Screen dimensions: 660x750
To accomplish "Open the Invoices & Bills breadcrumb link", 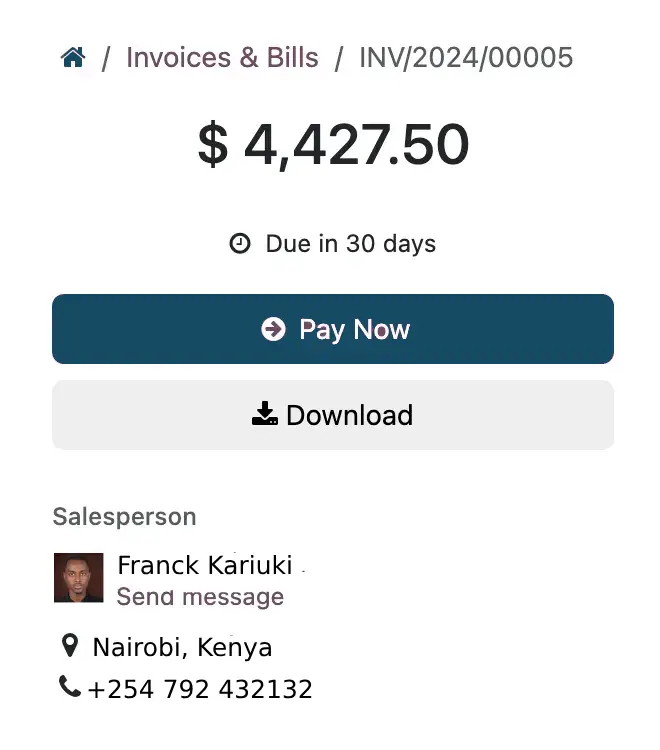I will pos(222,58).
